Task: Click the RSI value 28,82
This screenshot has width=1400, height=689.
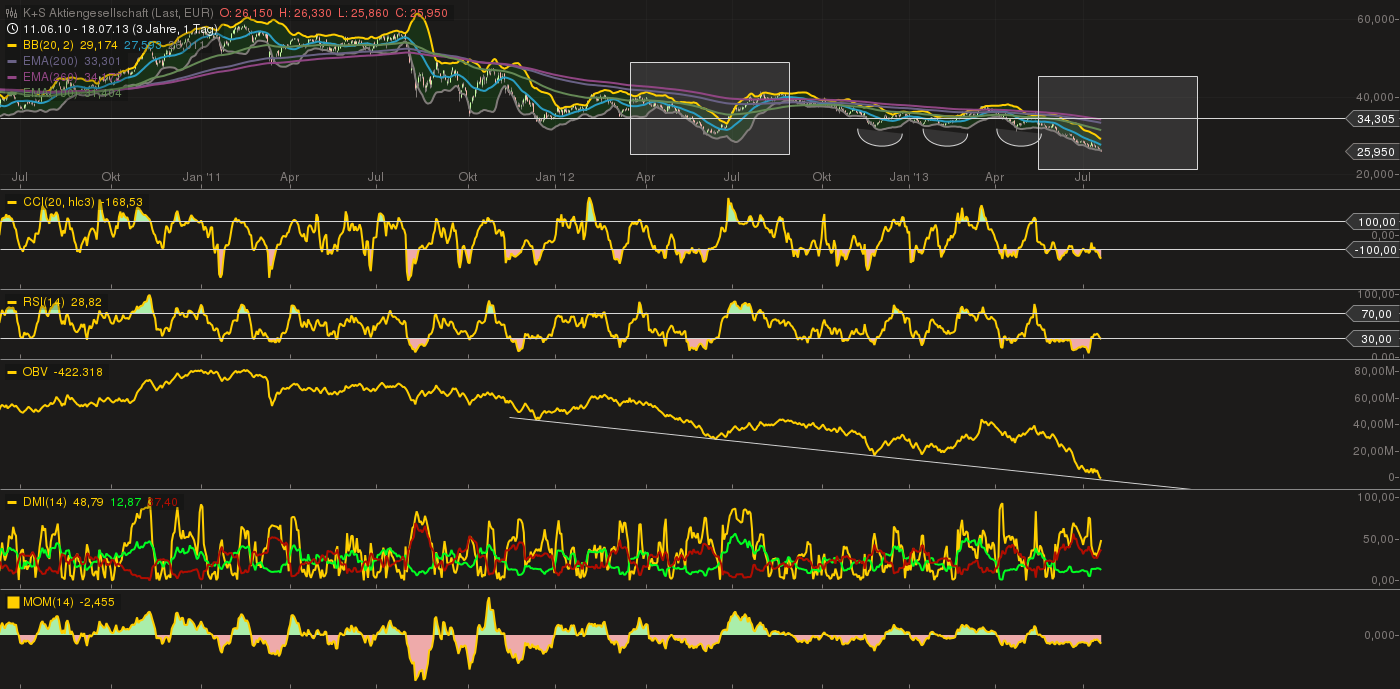Action: [87, 301]
